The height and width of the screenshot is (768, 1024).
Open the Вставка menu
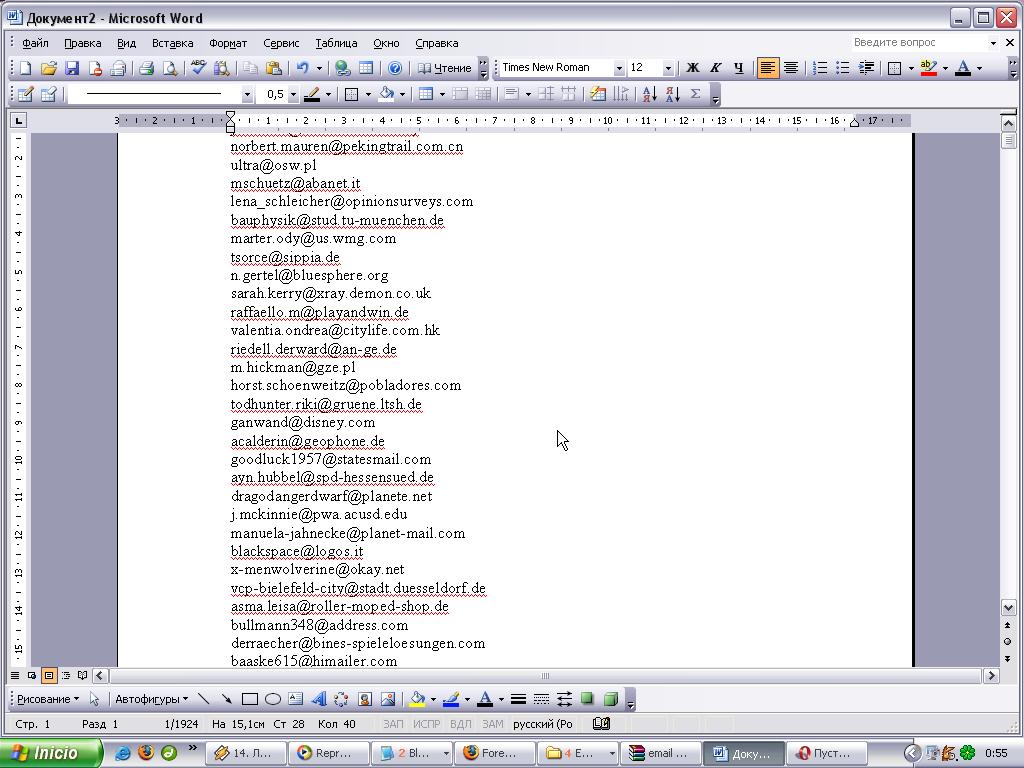coord(172,43)
